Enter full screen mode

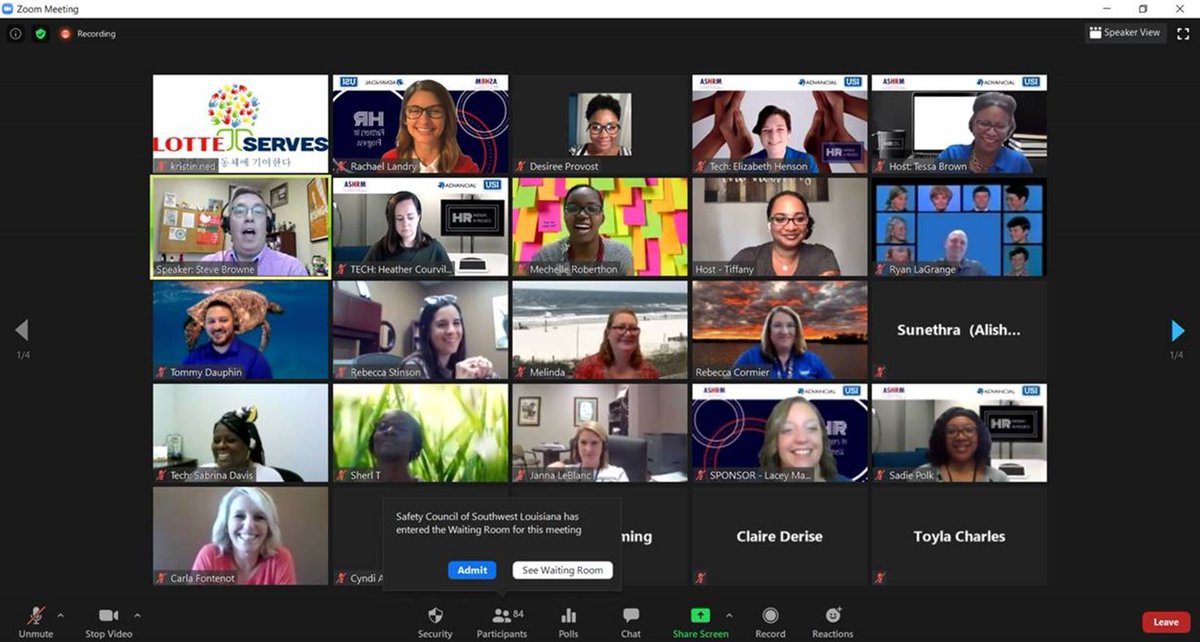click(1183, 33)
